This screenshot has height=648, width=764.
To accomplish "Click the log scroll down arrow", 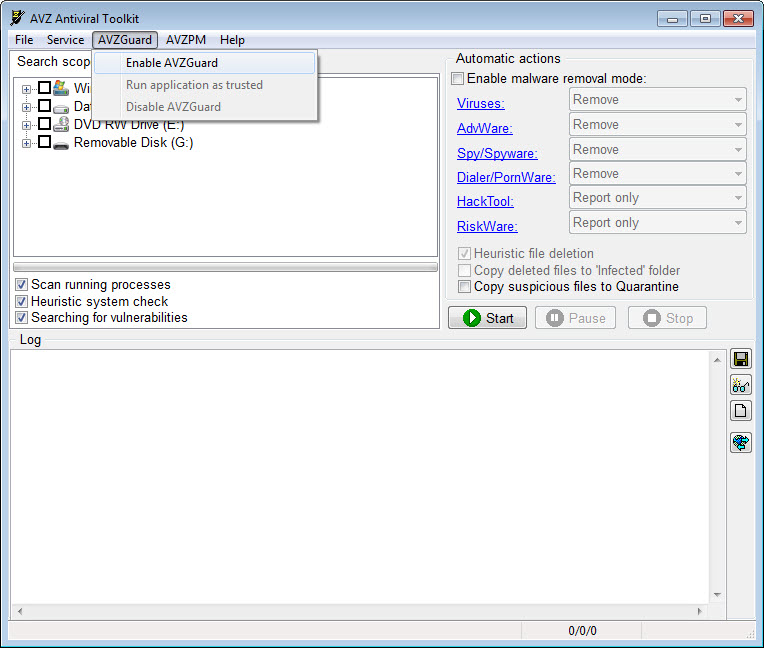I will [x=717, y=594].
